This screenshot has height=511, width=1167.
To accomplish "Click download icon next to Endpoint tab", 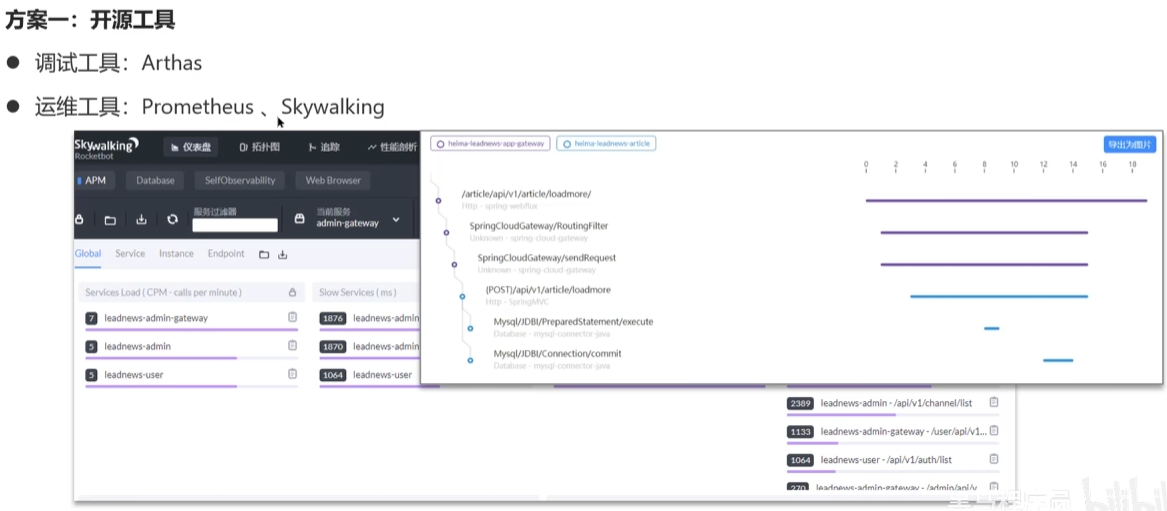I will click(282, 254).
